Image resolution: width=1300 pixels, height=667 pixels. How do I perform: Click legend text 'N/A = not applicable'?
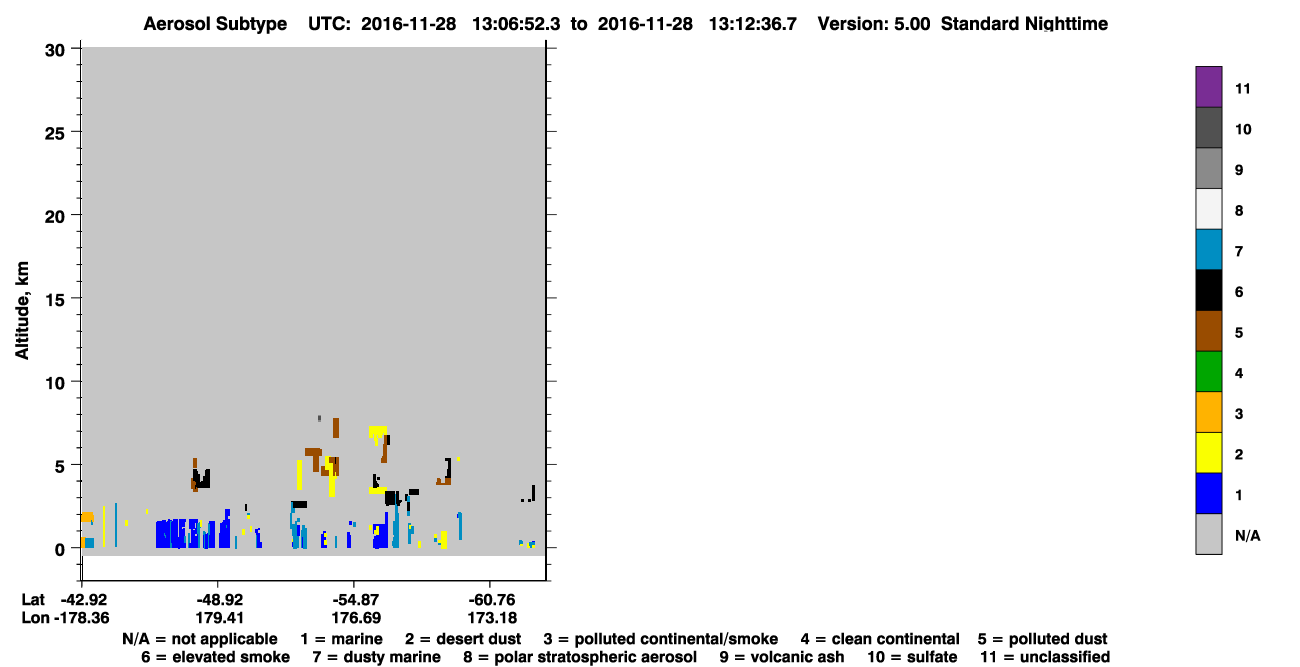[x=200, y=639]
